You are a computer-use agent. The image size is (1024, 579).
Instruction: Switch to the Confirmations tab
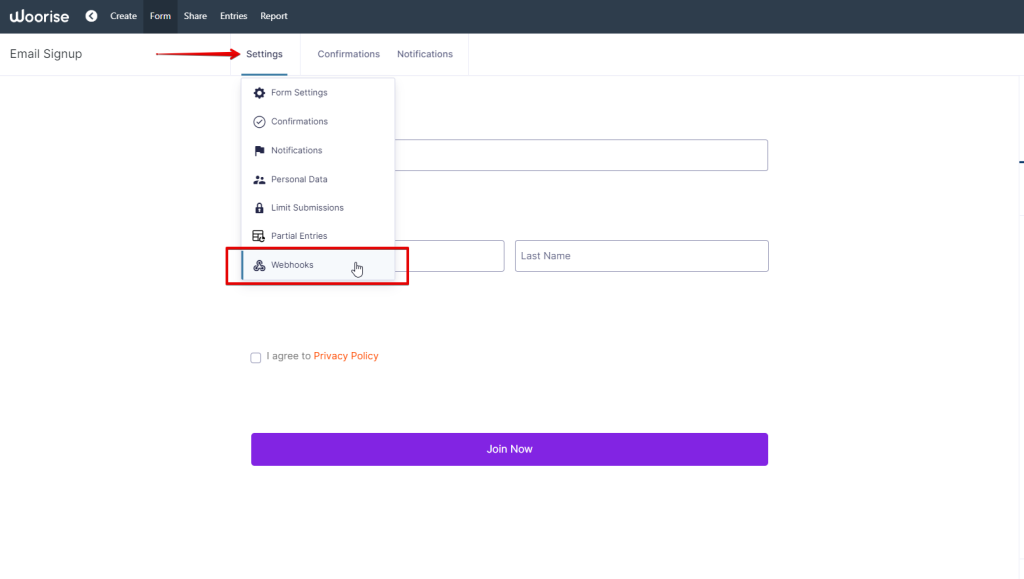point(348,54)
